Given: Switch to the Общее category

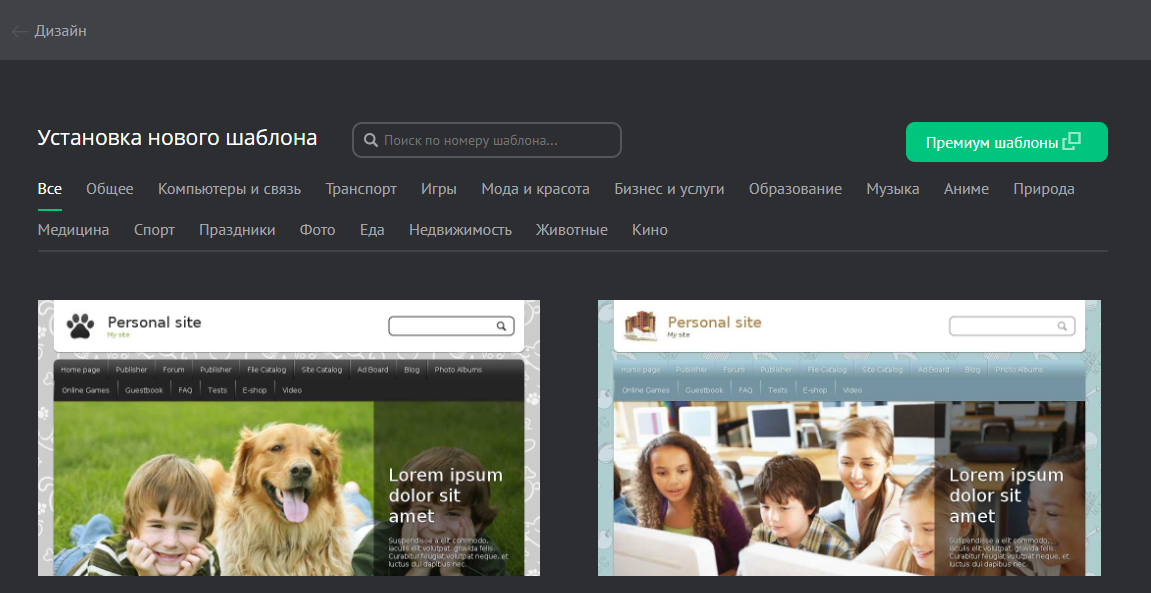Looking at the screenshot, I should 110,189.
